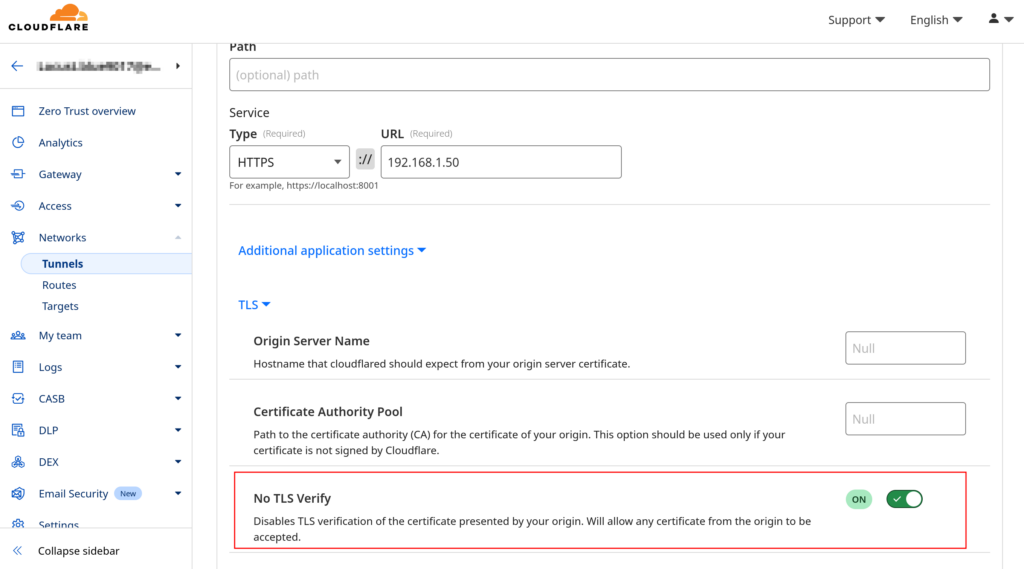Click the service URL input field
The width and height of the screenshot is (1024, 569).
(x=501, y=162)
